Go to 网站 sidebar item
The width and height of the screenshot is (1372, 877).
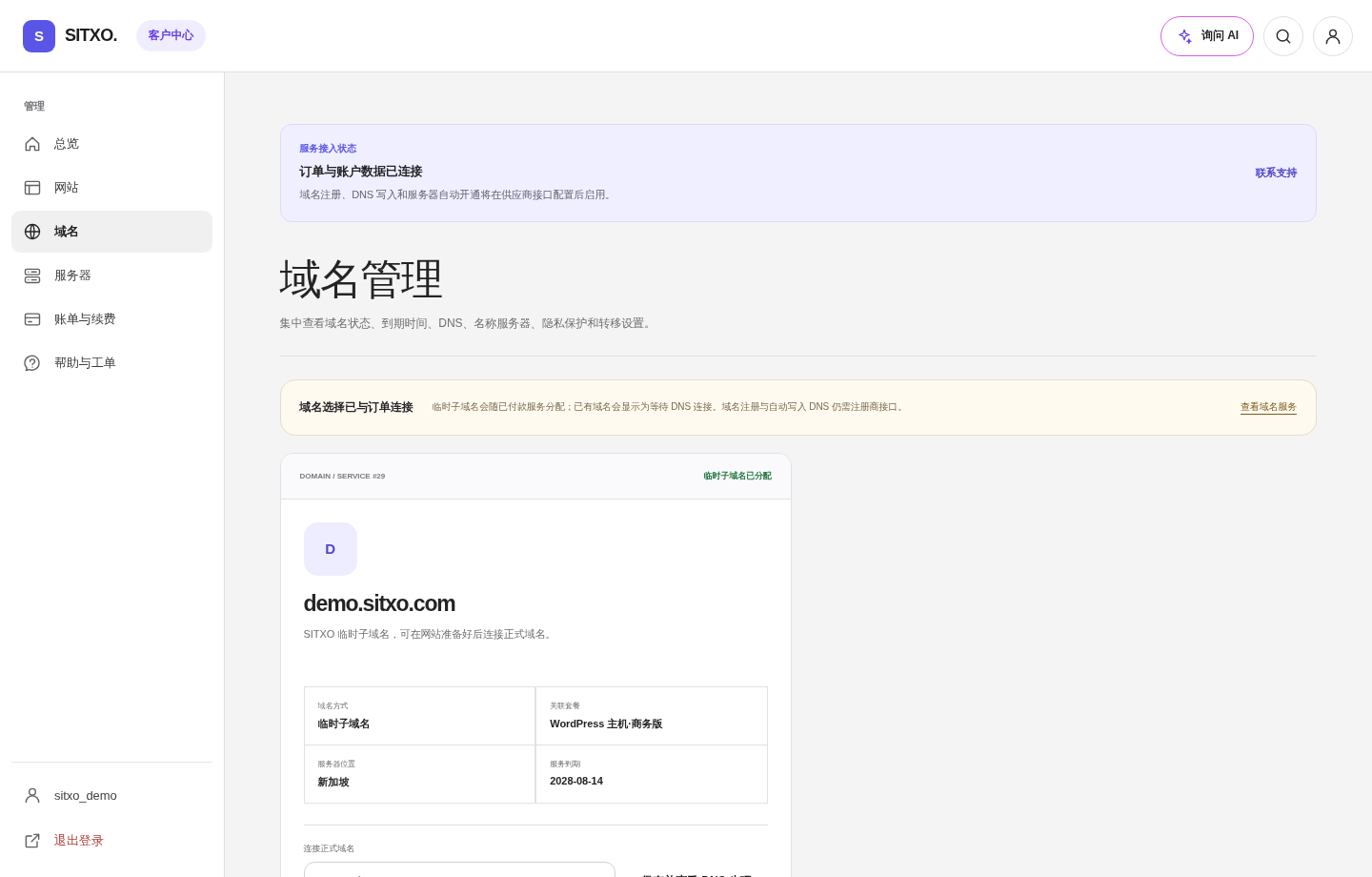pyautogui.click(x=111, y=188)
